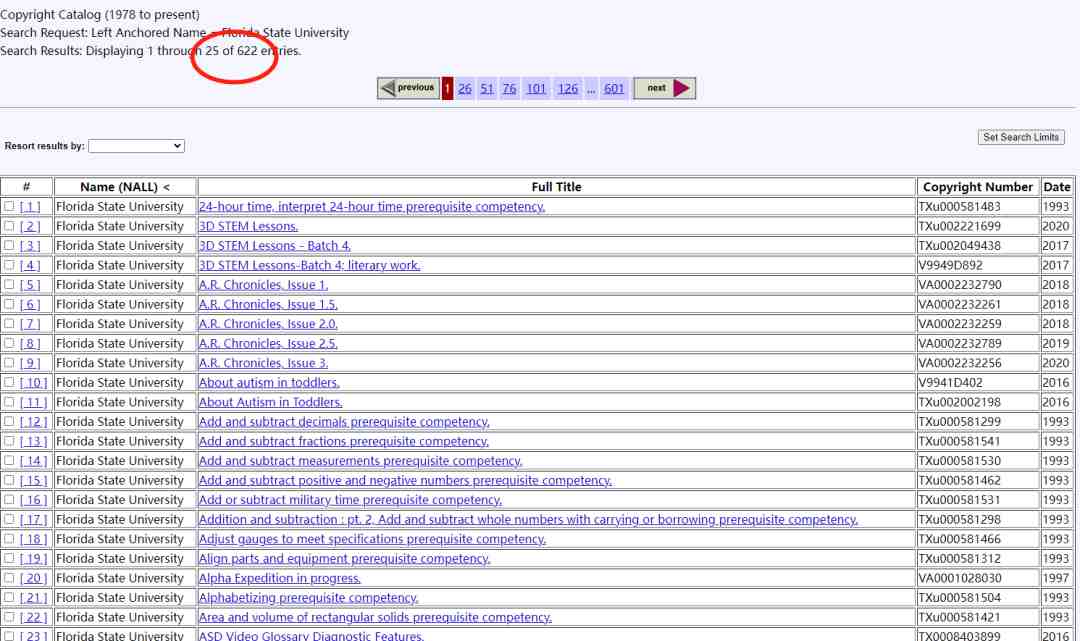Tick the checkbox for entry 5

(9, 284)
